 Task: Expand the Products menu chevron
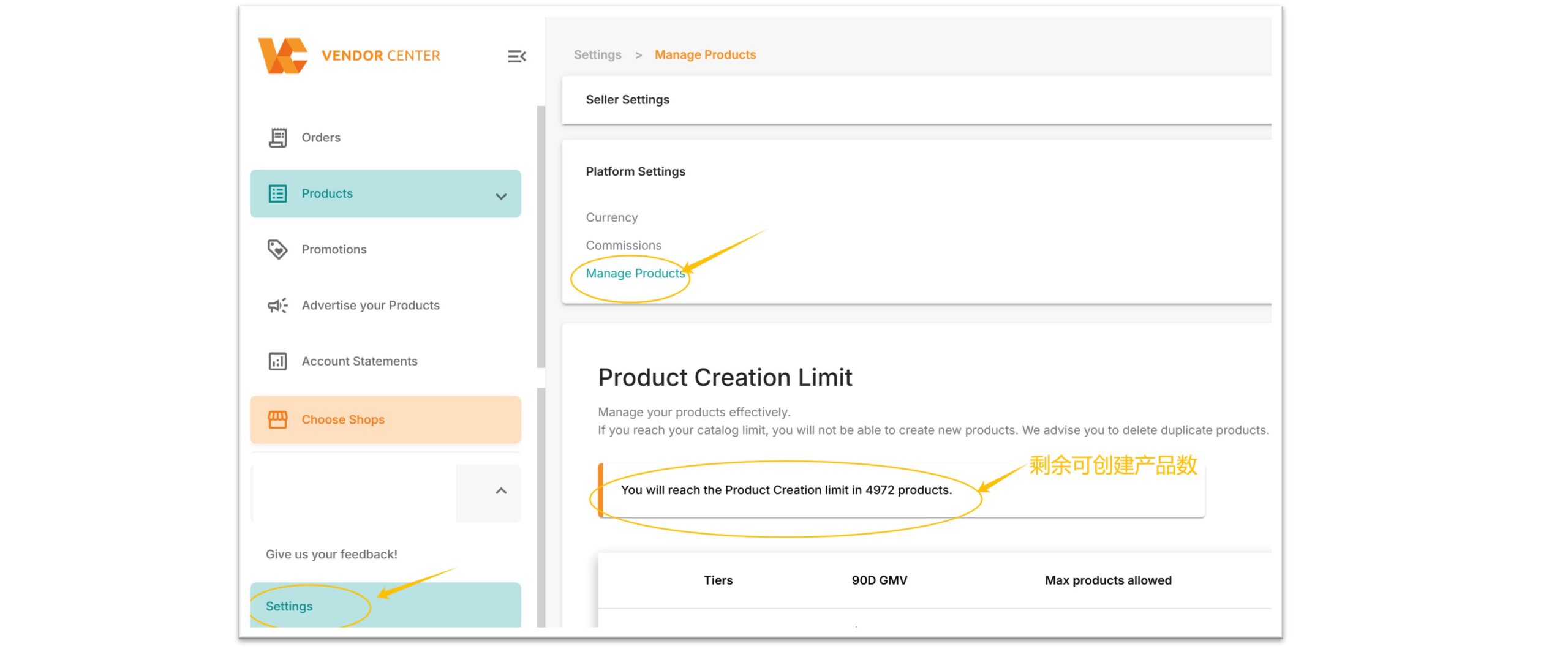pyautogui.click(x=501, y=197)
